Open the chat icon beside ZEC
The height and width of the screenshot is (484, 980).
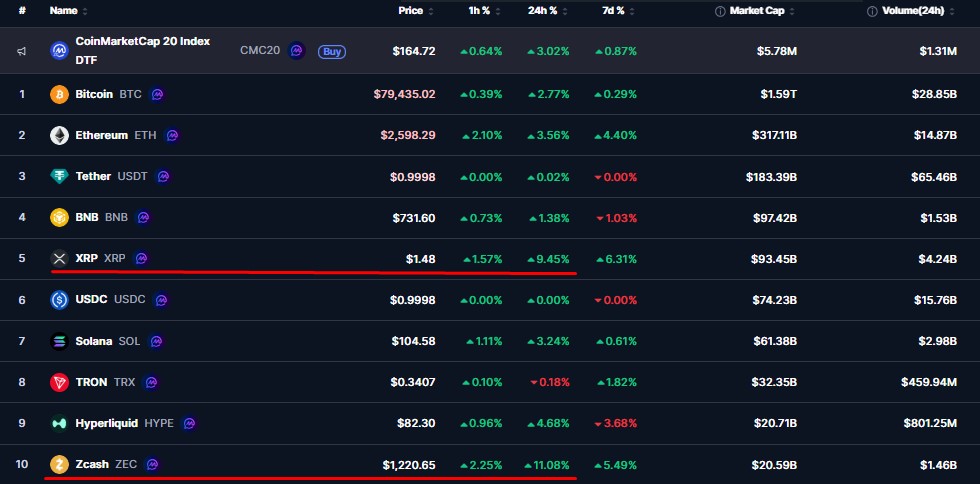[x=152, y=465]
